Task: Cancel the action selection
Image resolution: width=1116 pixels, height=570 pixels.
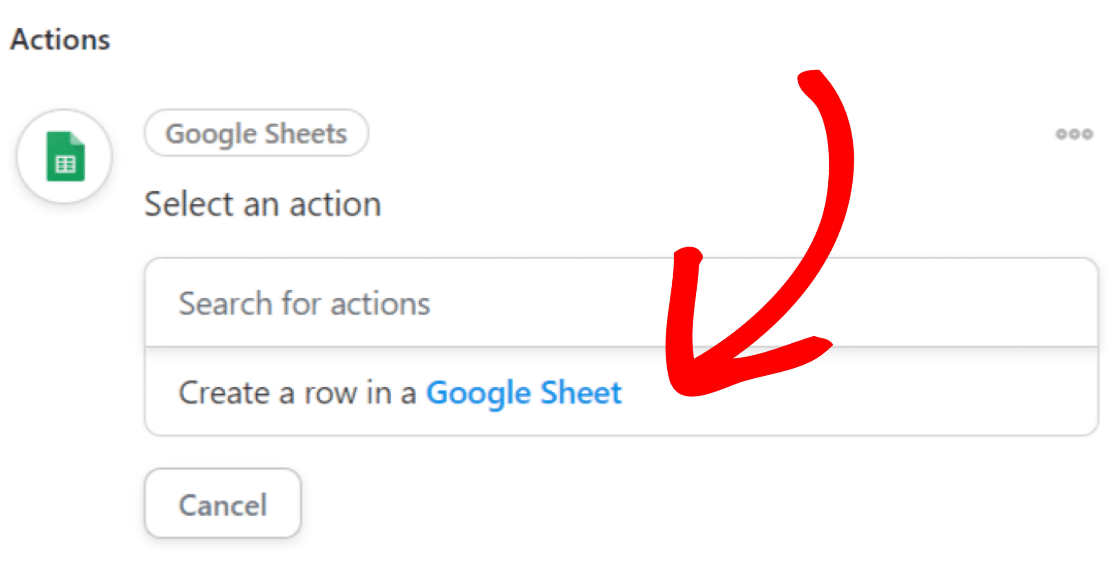Action: (223, 504)
